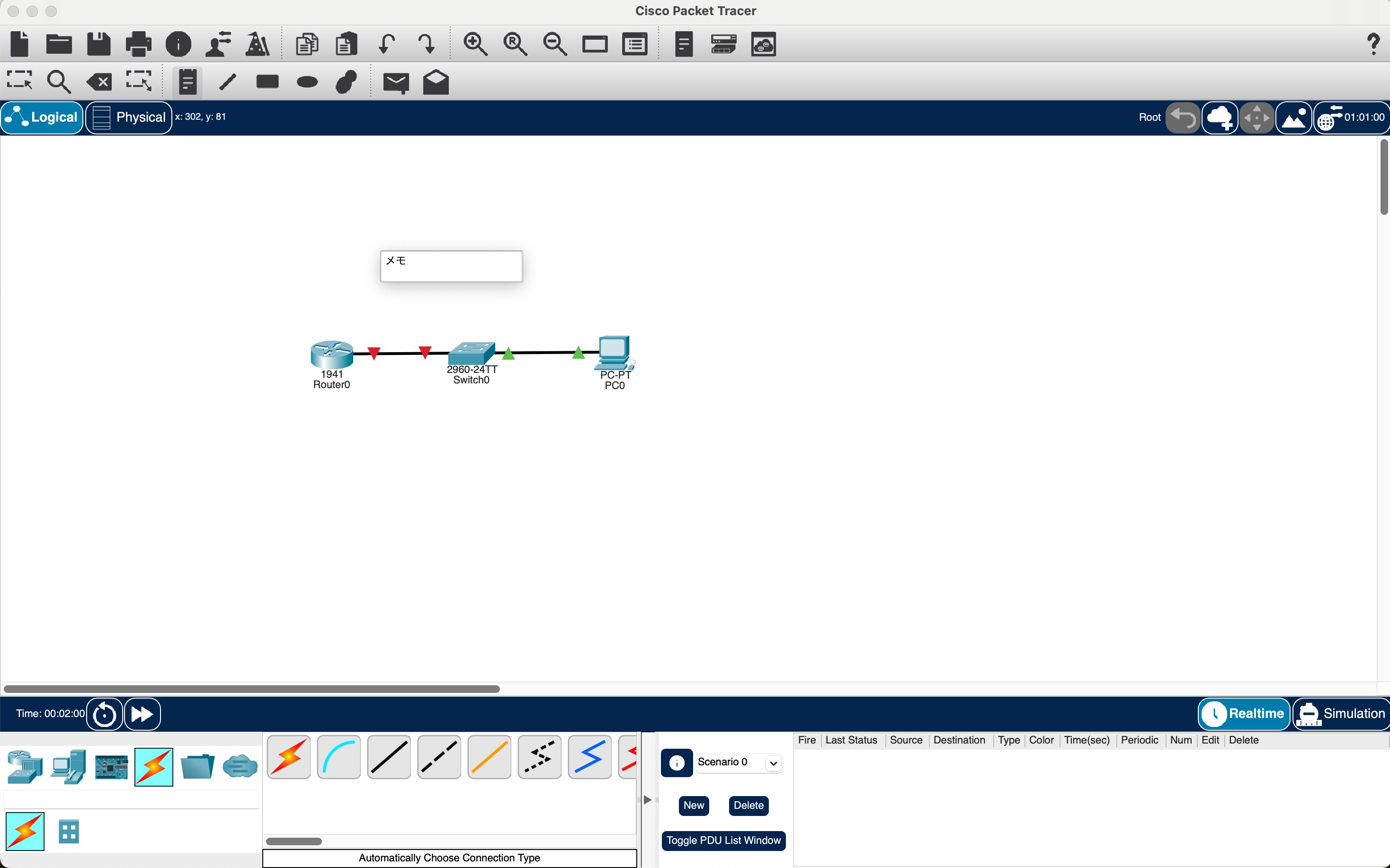Click the Power Cycle Devices button
The height and width of the screenshot is (868, 1390).
coord(105,714)
